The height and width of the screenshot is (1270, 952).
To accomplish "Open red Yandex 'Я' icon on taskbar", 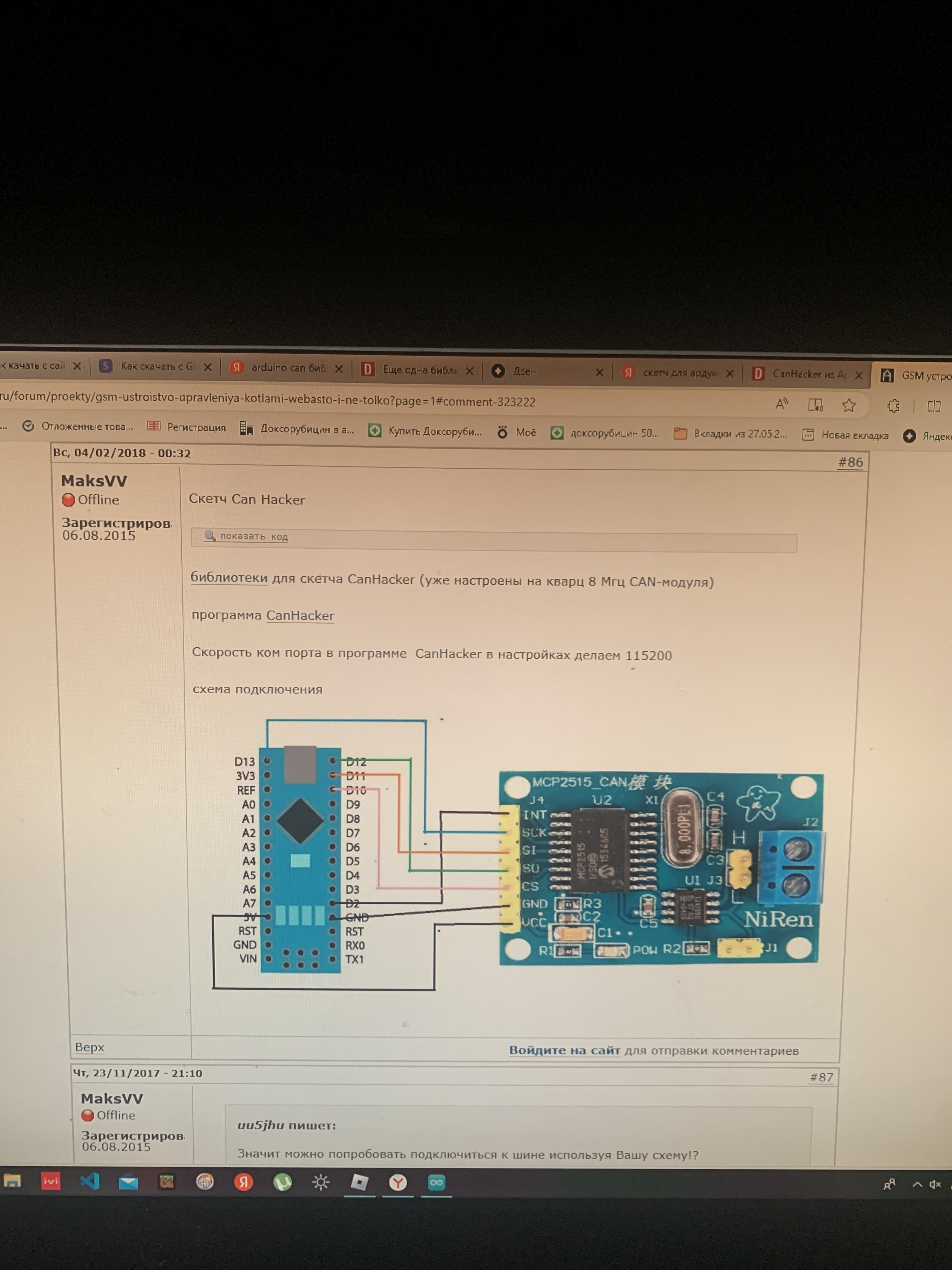I will click(x=243, y=1182).
